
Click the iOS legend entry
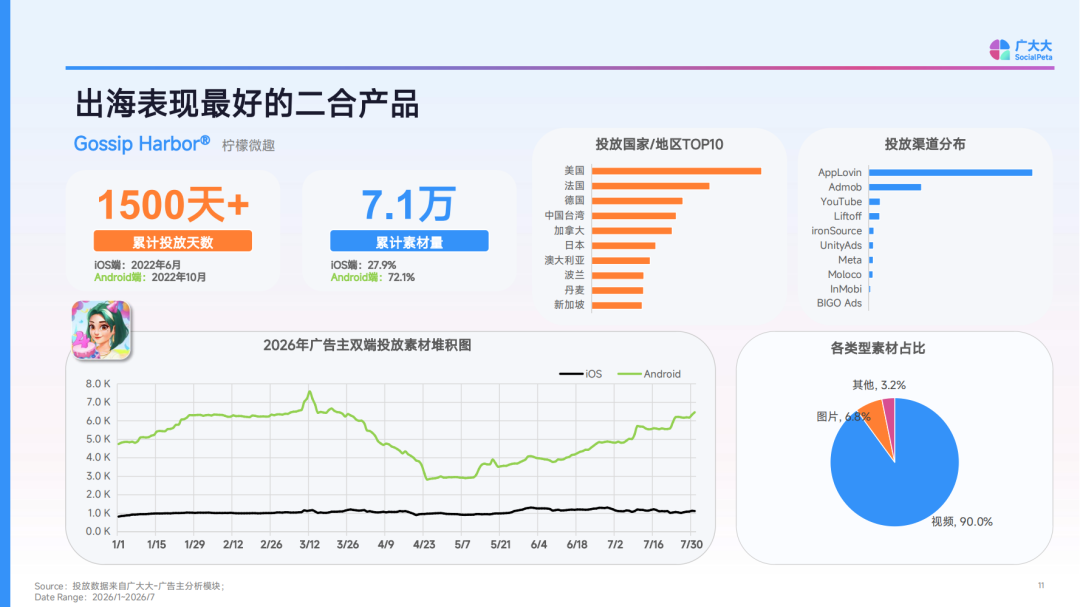581,374
